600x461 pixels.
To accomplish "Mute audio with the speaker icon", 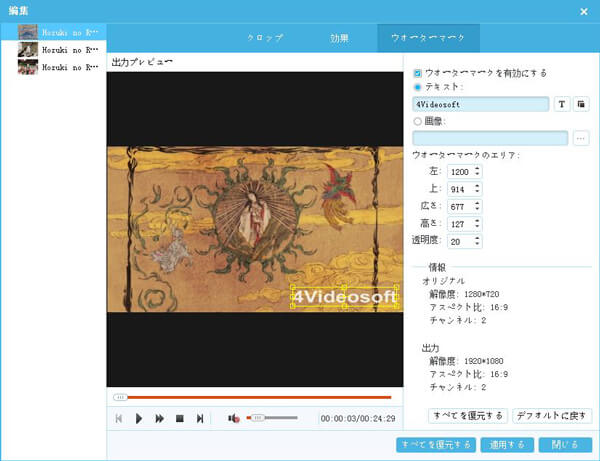I will 233,418.
